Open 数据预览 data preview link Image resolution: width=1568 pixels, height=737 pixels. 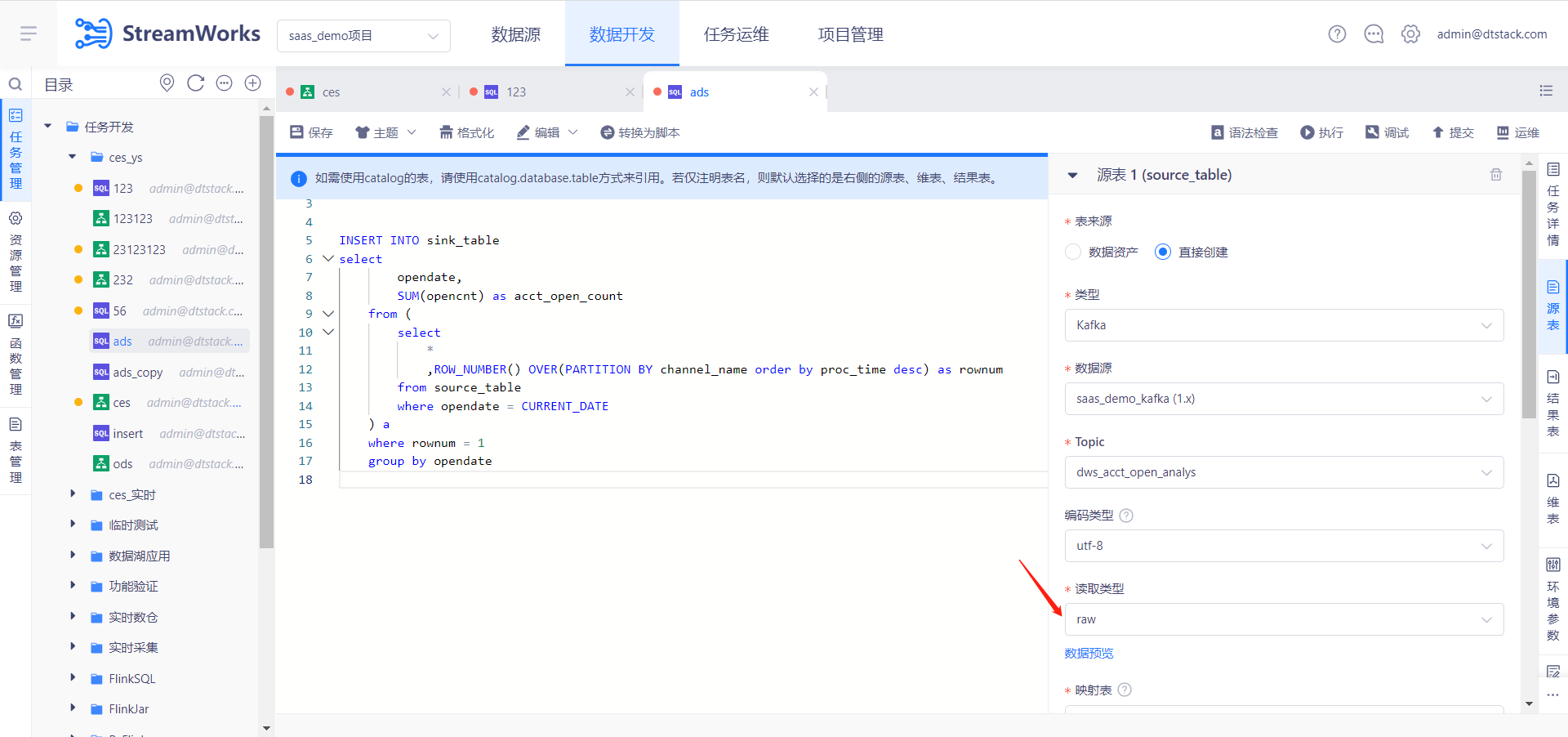(1089, 653)
